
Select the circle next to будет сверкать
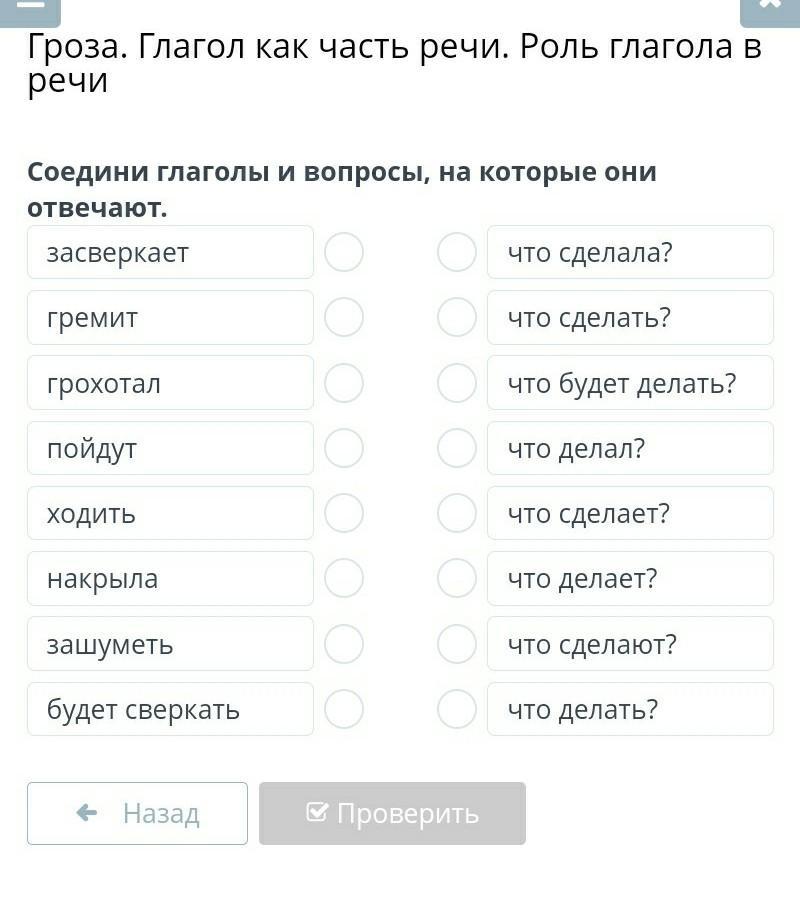coord(344,709)
